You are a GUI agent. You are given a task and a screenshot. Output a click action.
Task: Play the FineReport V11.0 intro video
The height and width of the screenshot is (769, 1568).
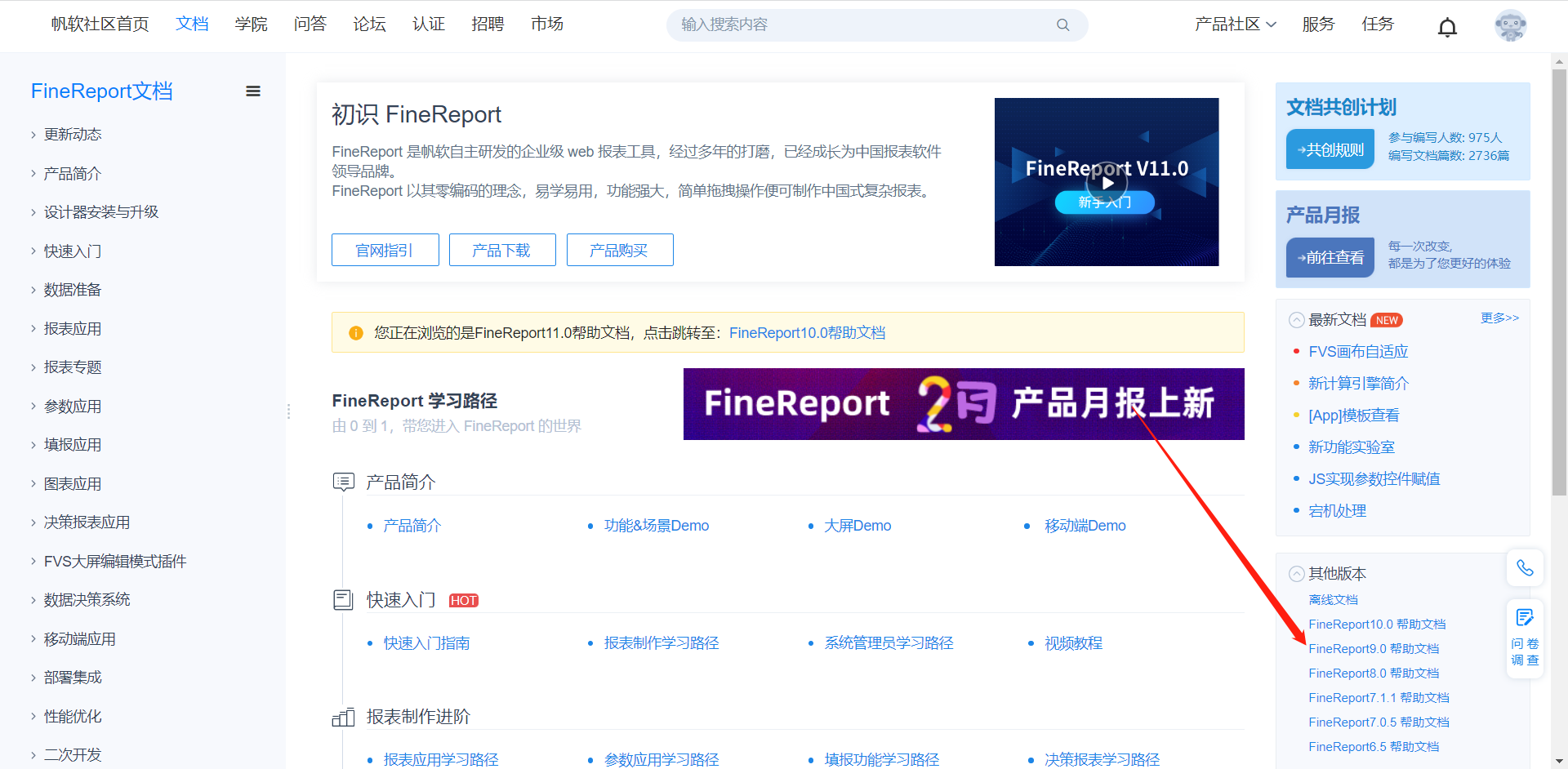point(1107,182)
